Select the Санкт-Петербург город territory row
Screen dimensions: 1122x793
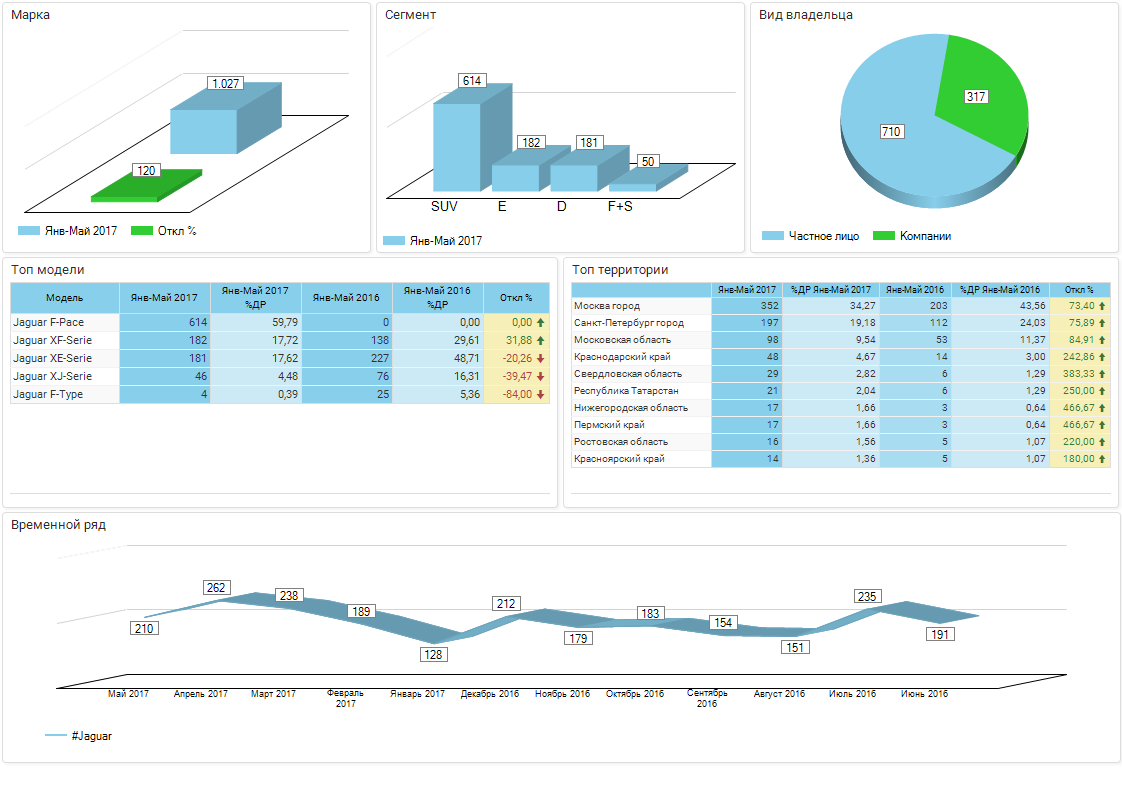629,323
